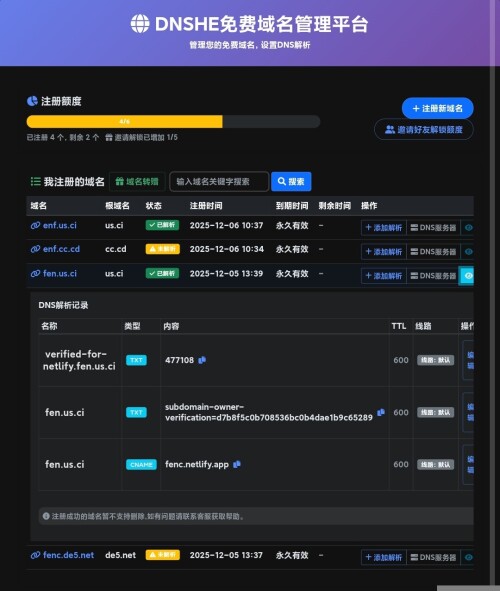This screenshot has width=500, height=591.
Task: Add a DNS record for fen.us.ci
Action: pos(384,276)
